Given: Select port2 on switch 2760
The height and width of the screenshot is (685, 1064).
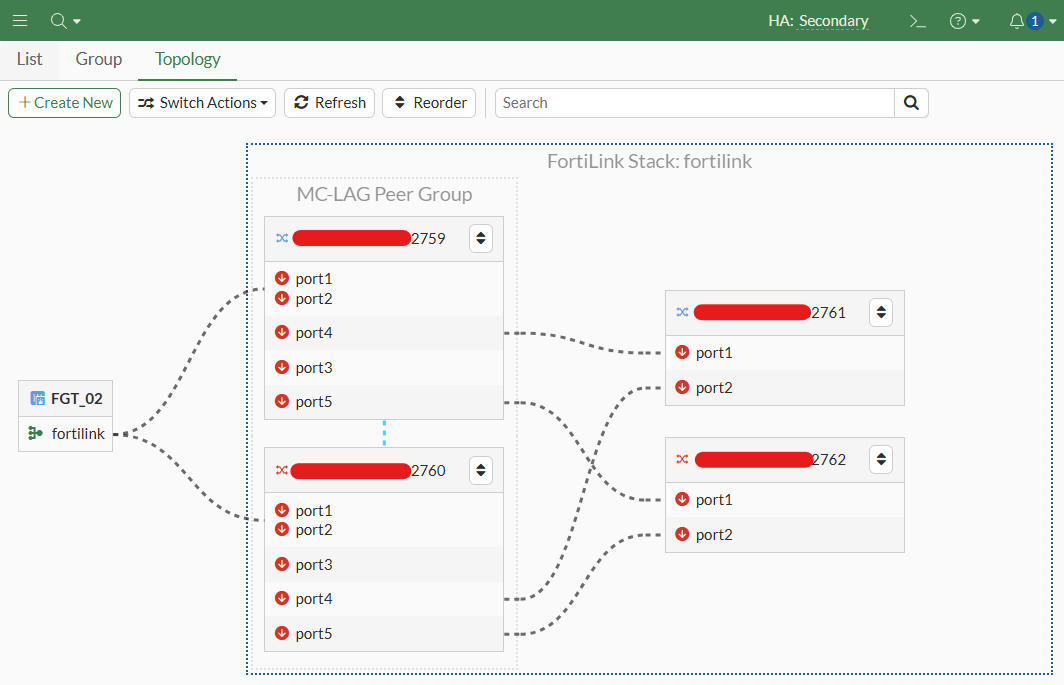Looking at the screenshot, I should pyautogui.click(x=314, y=530).
